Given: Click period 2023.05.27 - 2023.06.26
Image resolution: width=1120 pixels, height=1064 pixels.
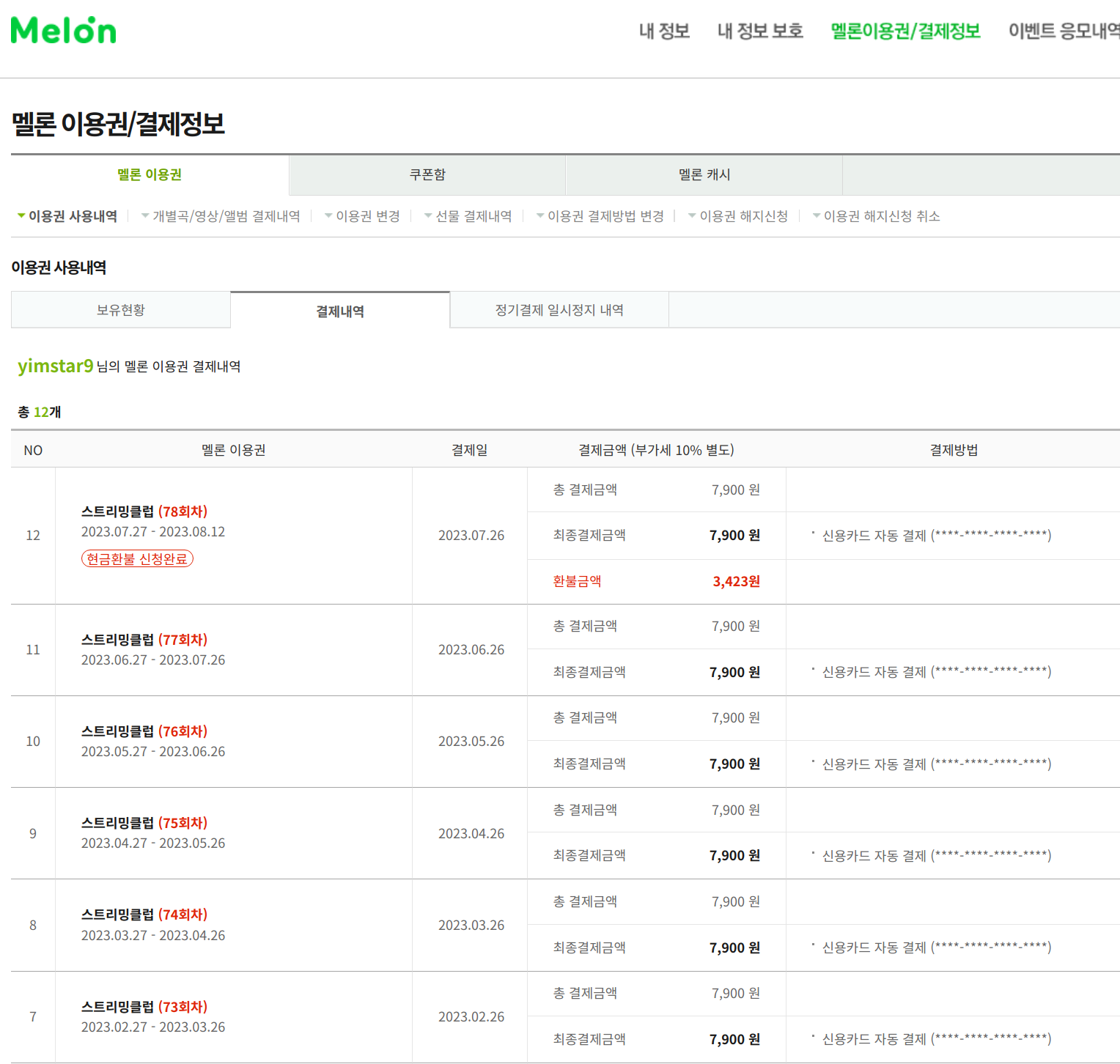Looking at the screenshot, I should click(x=153, y=752).
